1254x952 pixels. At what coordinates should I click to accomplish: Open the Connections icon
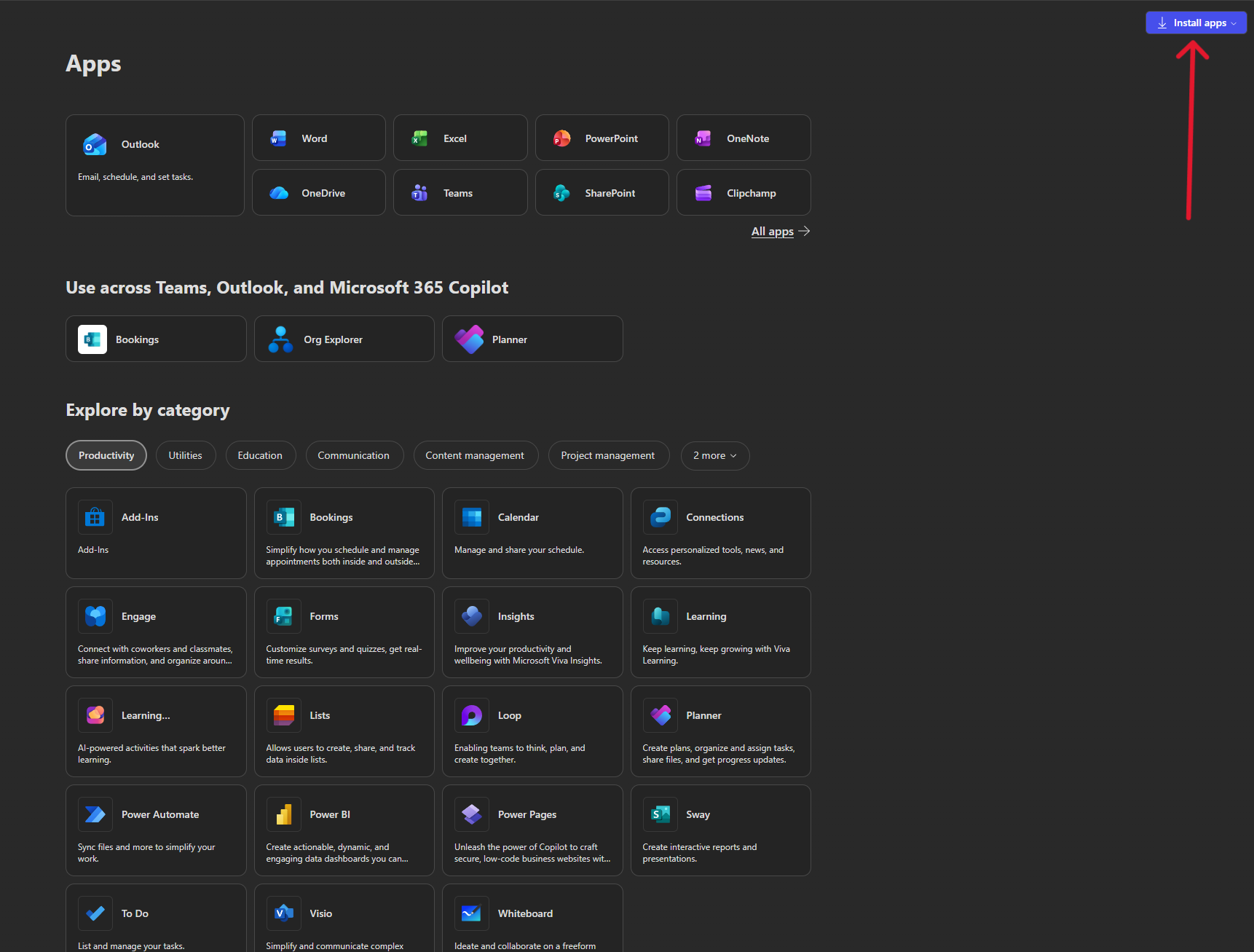[x=660, y=517]
